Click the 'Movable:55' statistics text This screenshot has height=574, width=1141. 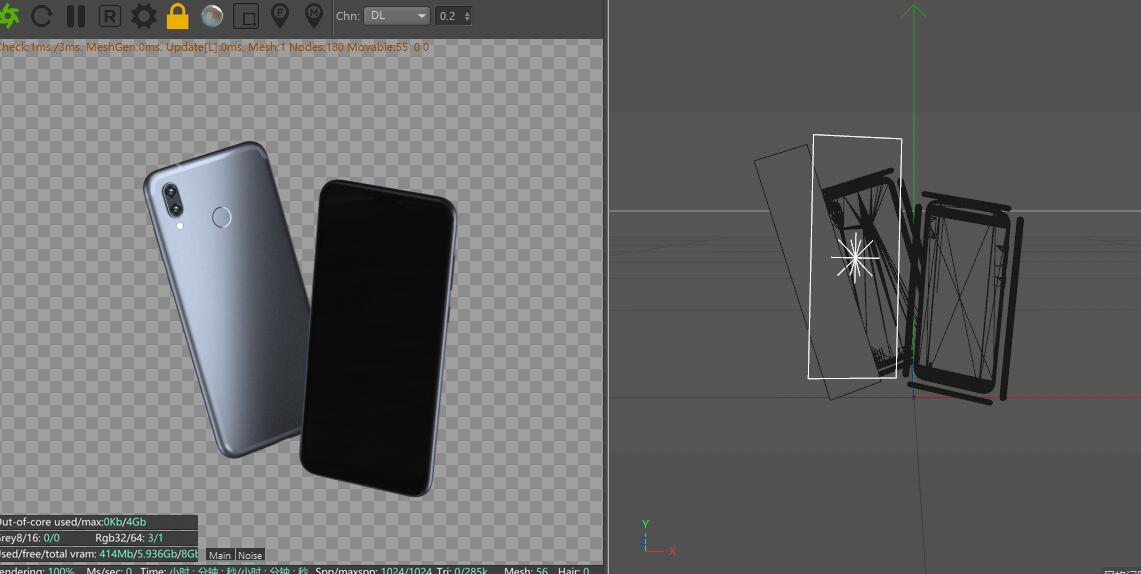(x=378, y=47)
